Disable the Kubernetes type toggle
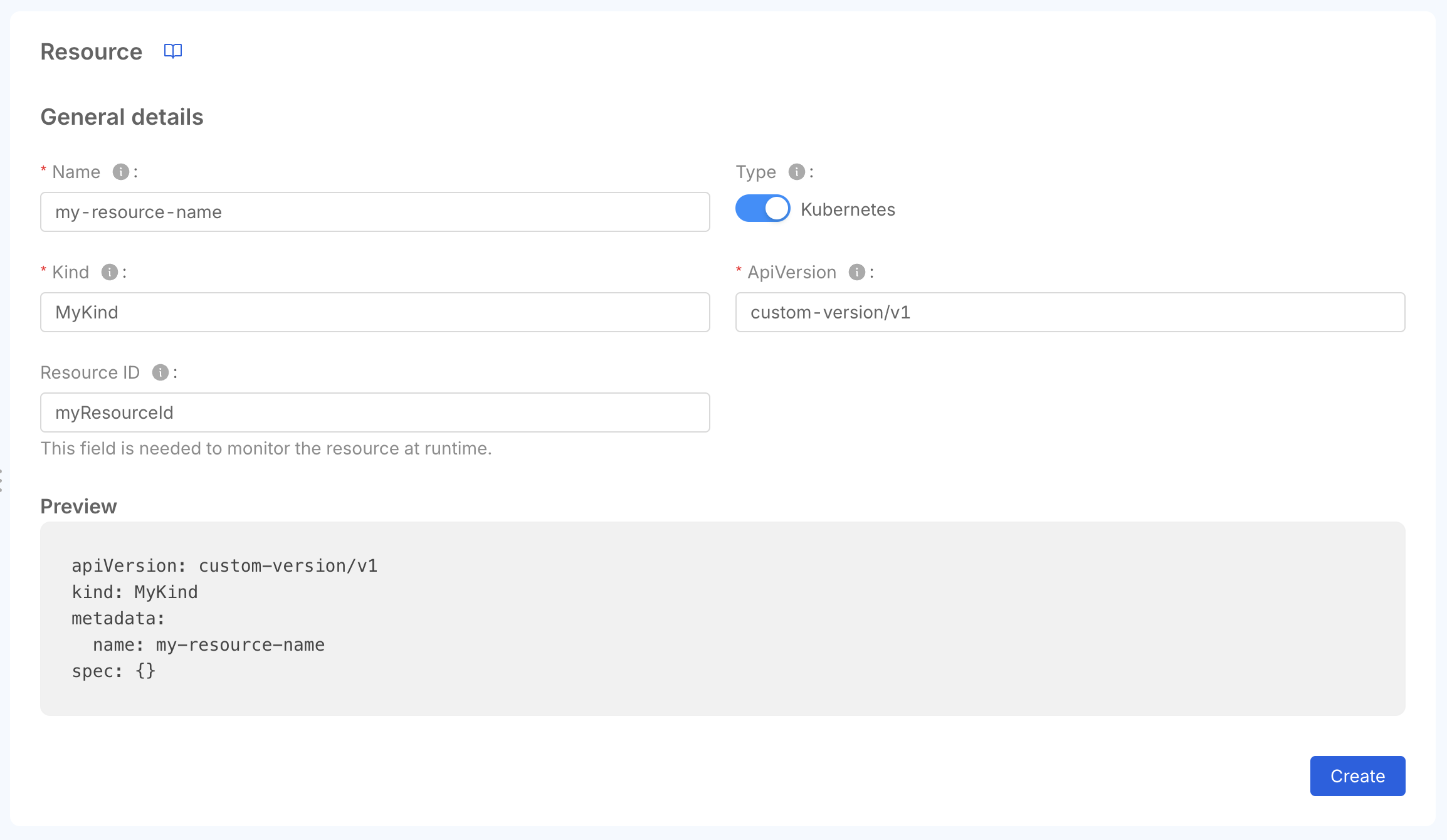1447x840 pixels. pos(762,209)
